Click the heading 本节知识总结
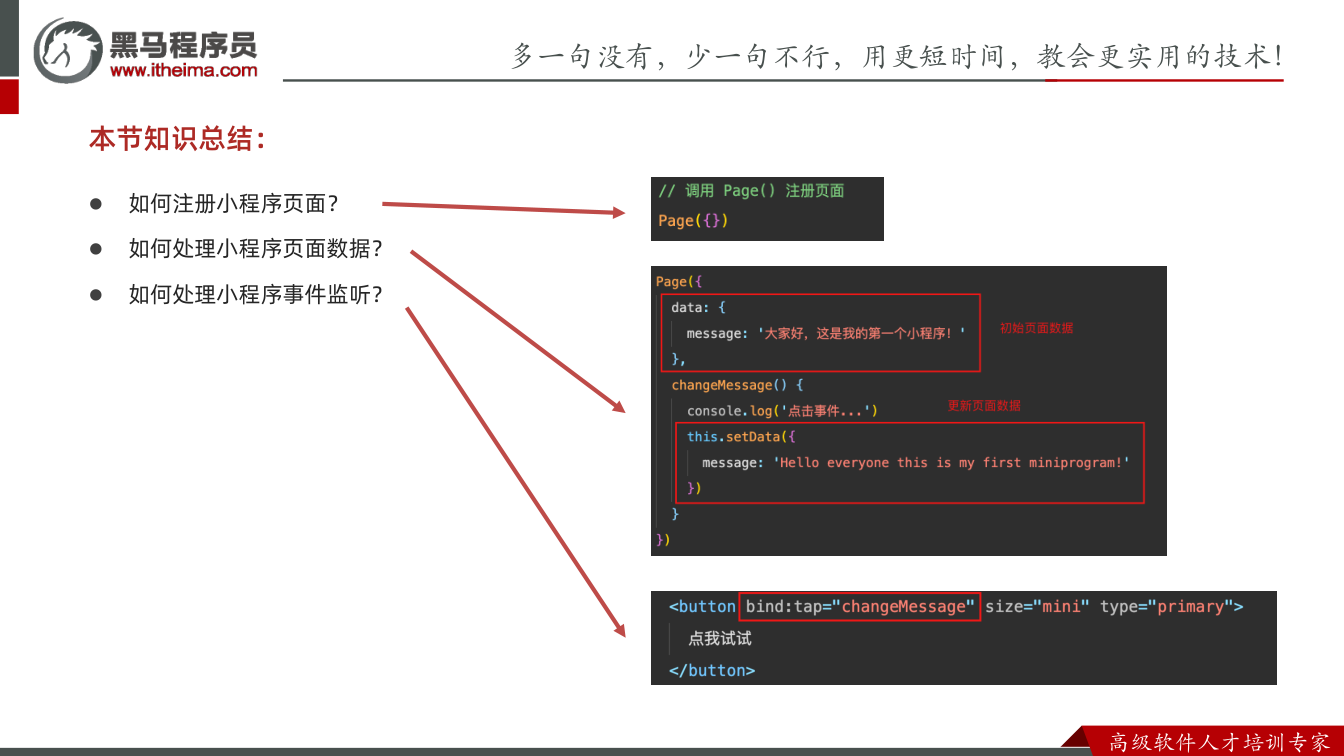 click(177, 138)
